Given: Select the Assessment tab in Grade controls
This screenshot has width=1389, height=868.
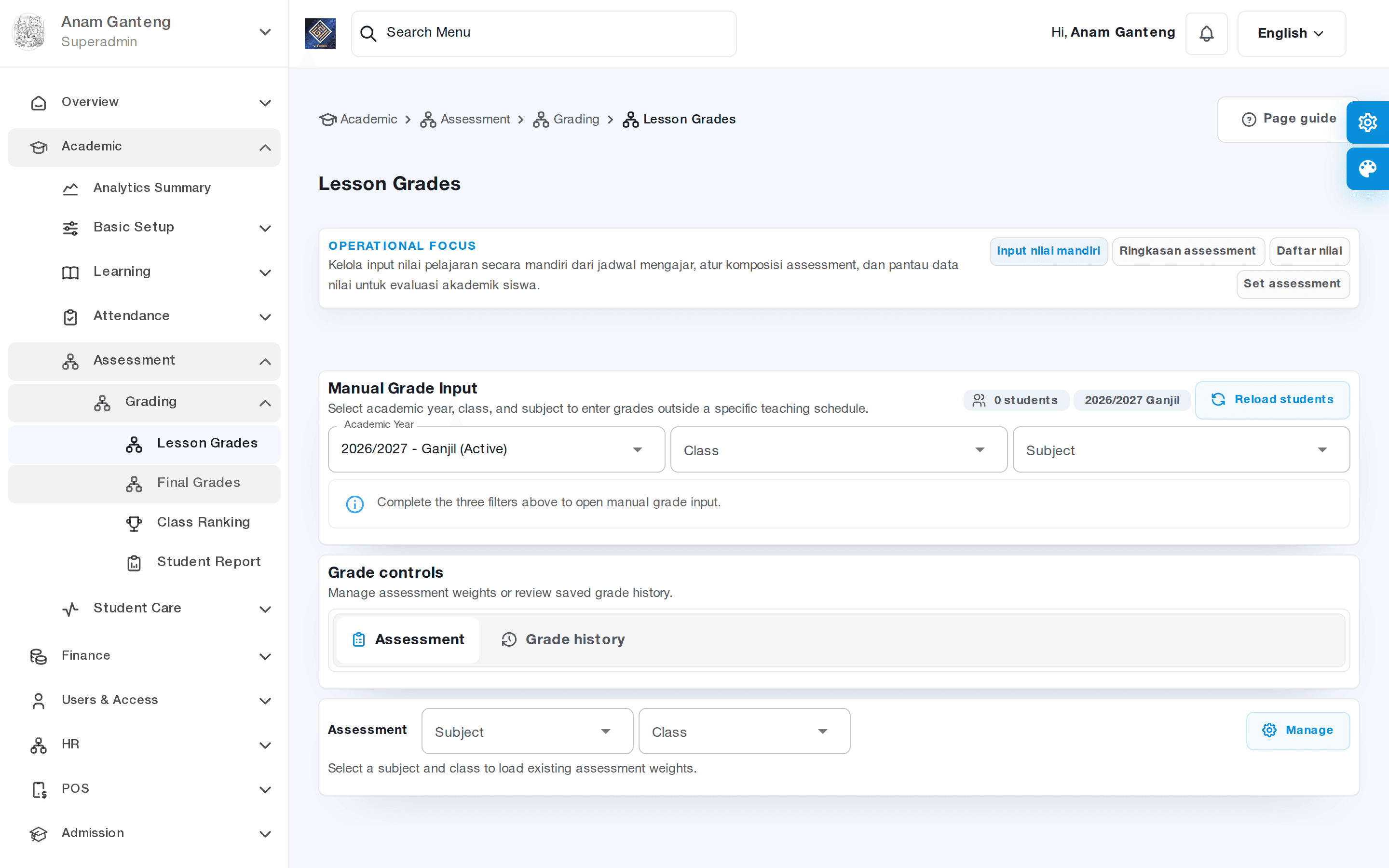Looking at the screenshot, I should click(x=408, y=639).
